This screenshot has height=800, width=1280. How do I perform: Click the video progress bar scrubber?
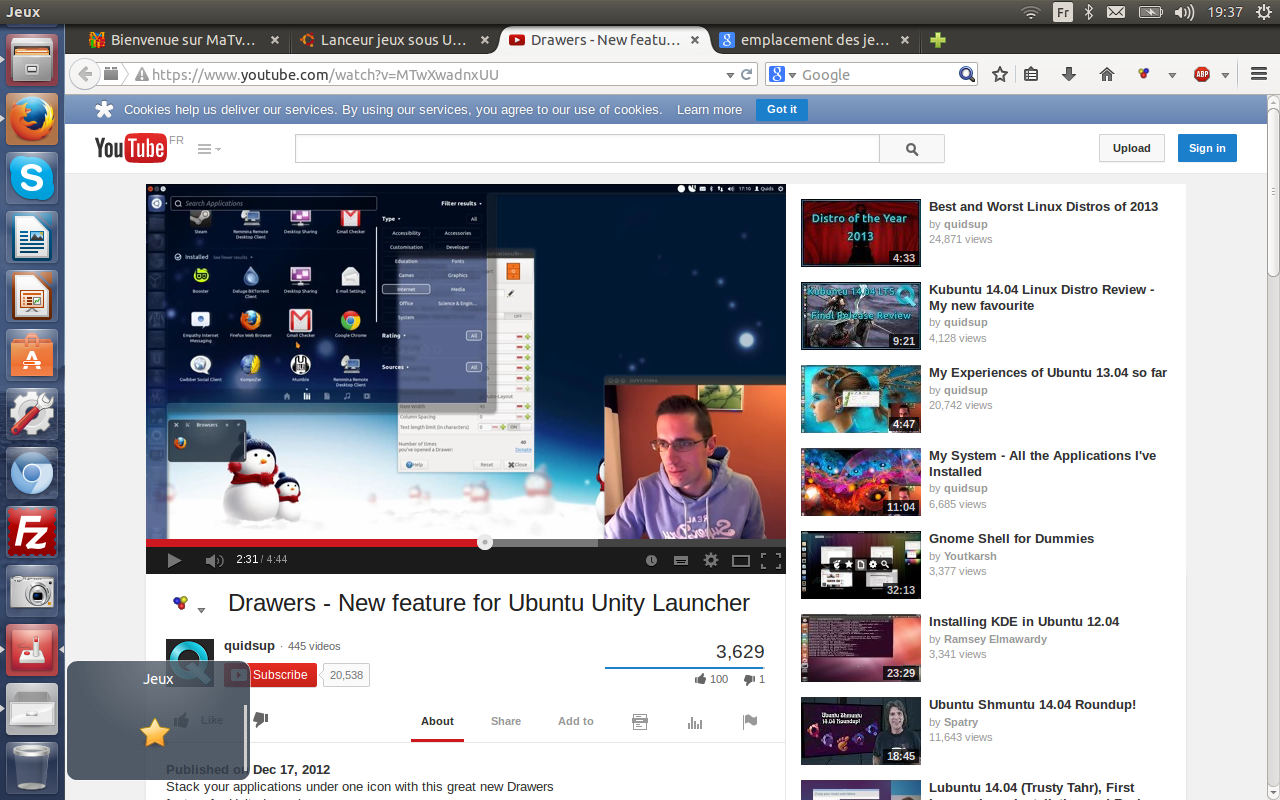pos(485,543)
